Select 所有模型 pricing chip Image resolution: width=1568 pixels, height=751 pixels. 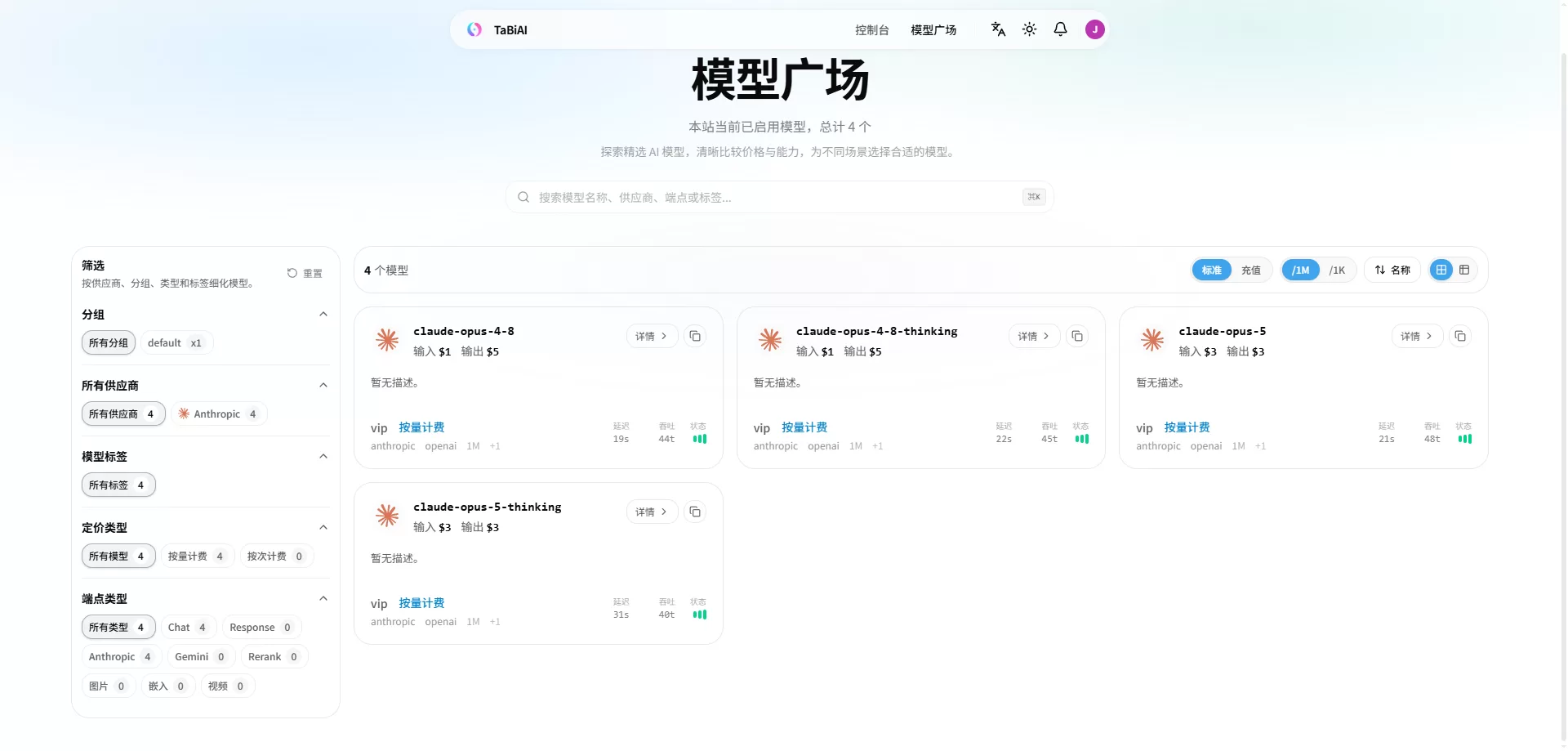click(x=118, y=557)
